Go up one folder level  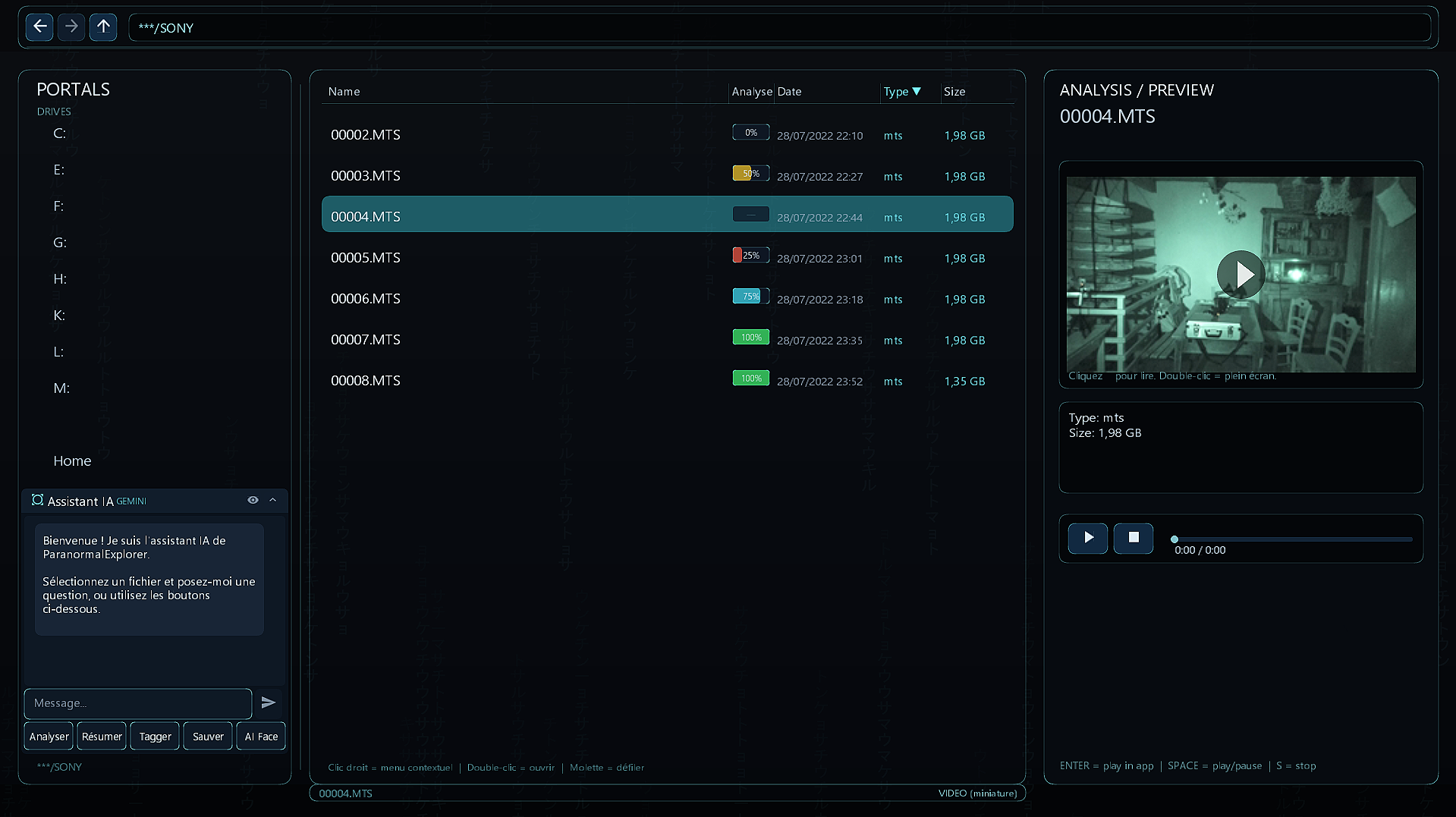[103, 27]
